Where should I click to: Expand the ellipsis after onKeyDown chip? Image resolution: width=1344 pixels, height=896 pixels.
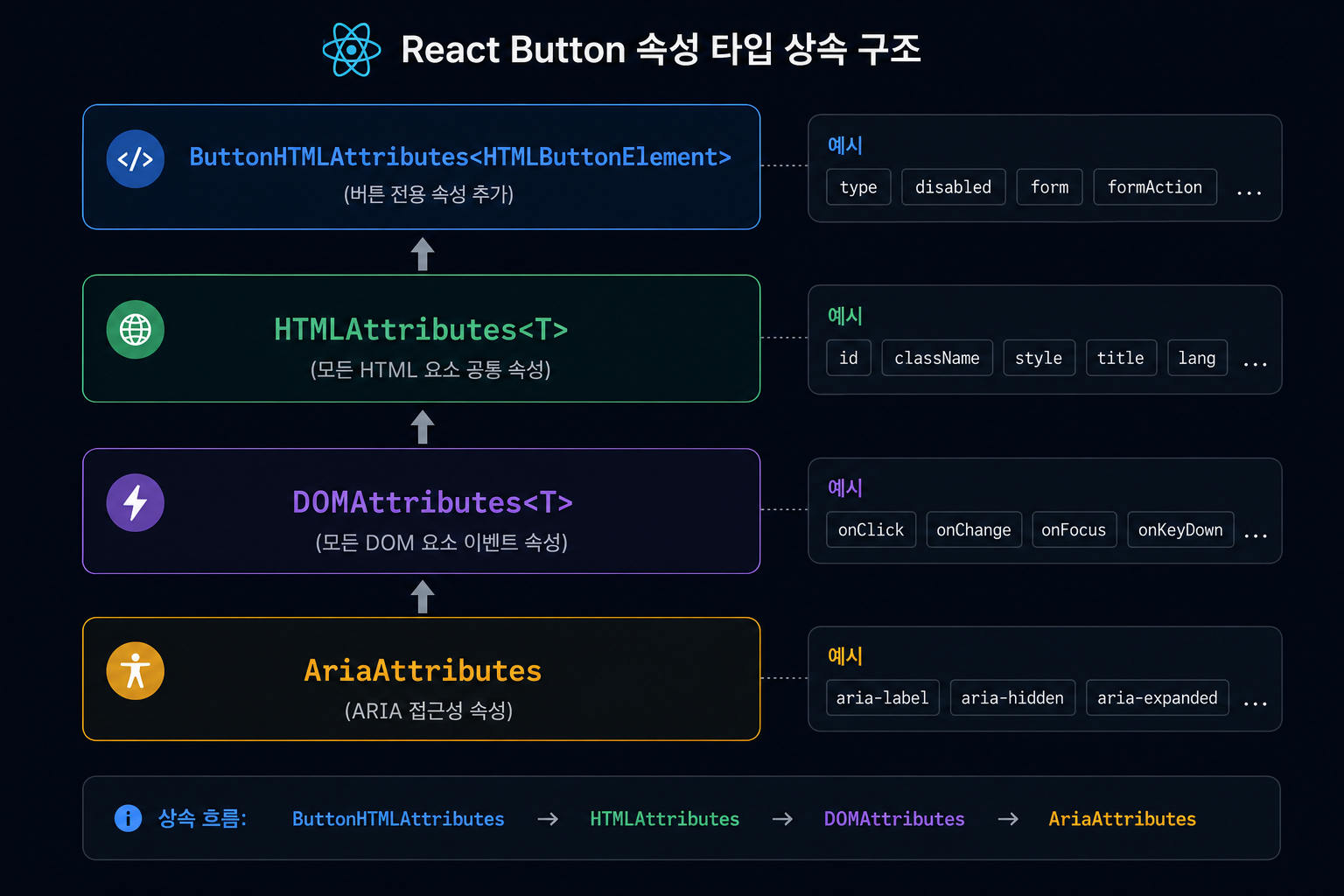(1255, 535)
